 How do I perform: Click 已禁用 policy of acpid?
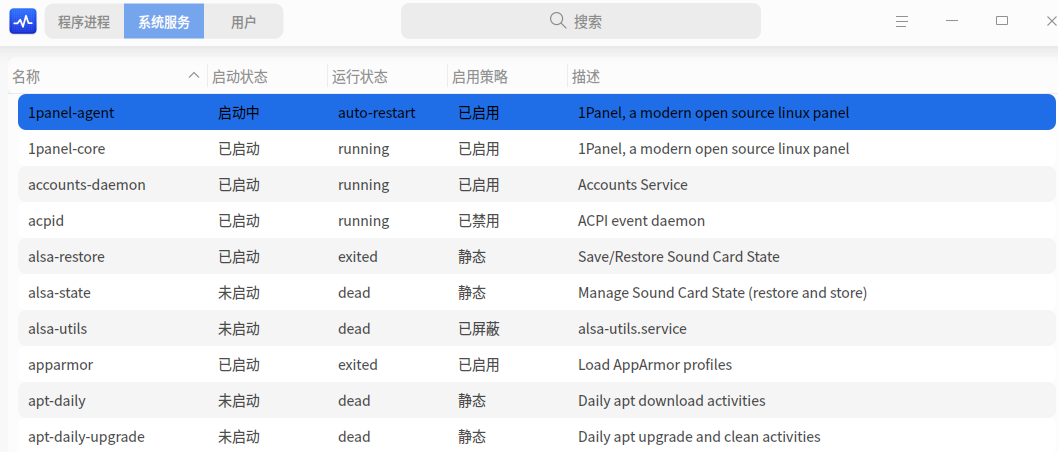(x=478, y=221)
